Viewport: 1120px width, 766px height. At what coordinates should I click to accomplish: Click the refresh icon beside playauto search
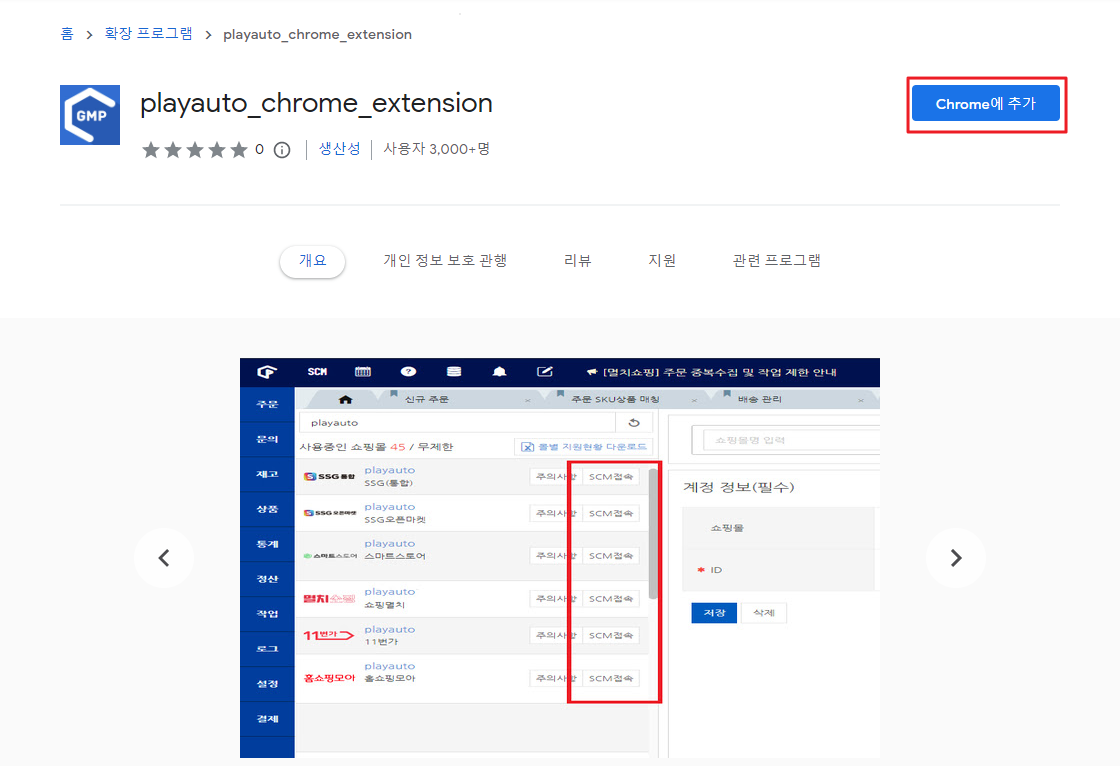pyautogui.click(x=633, y=423)
